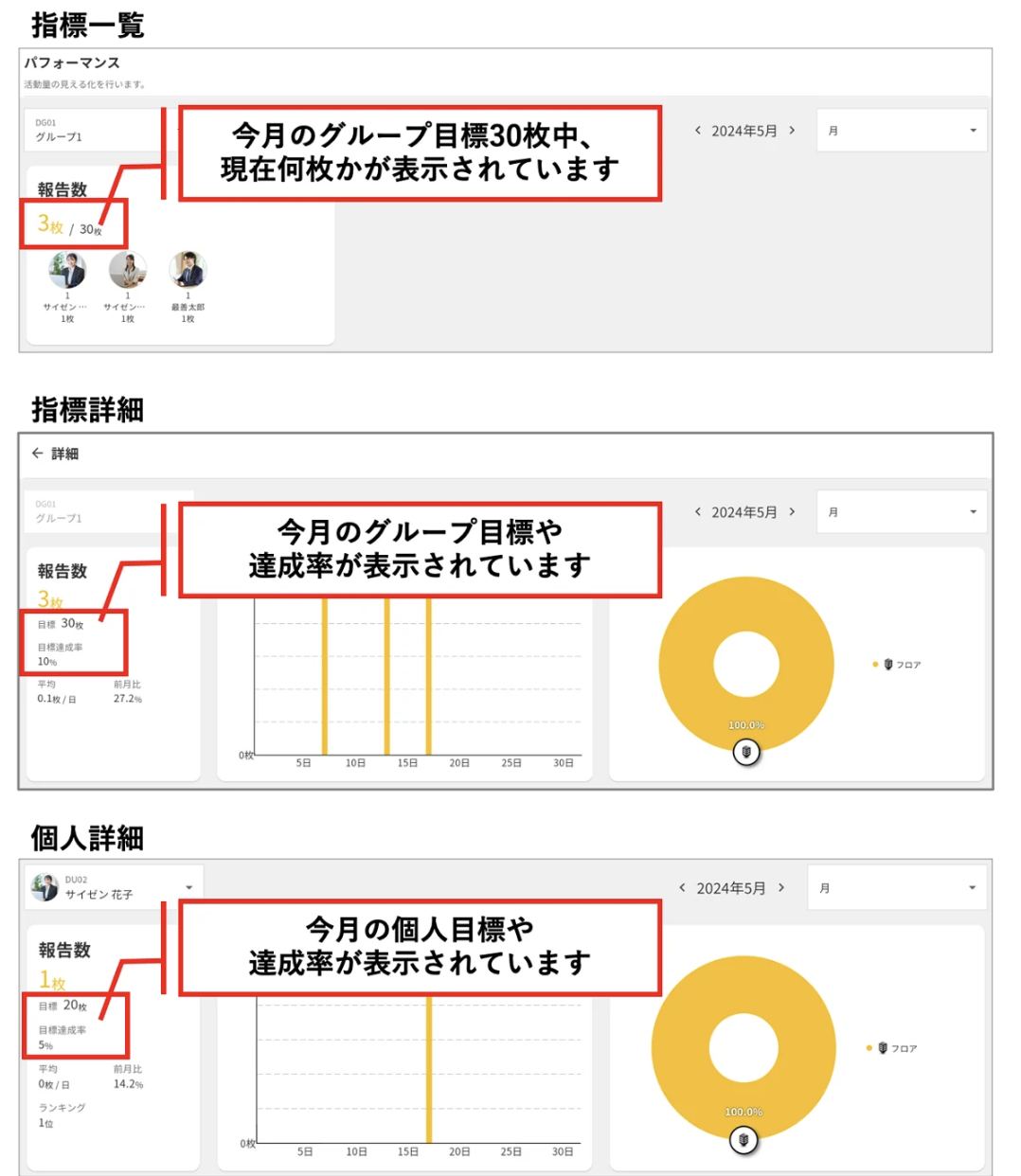Select the 最善太郎 avatar

point(188,270)
